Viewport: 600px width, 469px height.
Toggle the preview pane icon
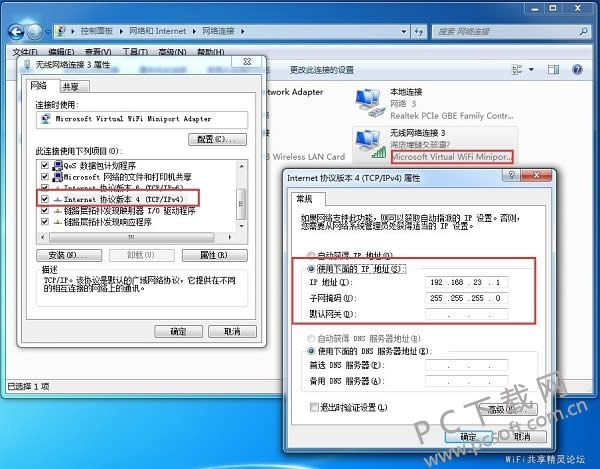pos(553,69)
